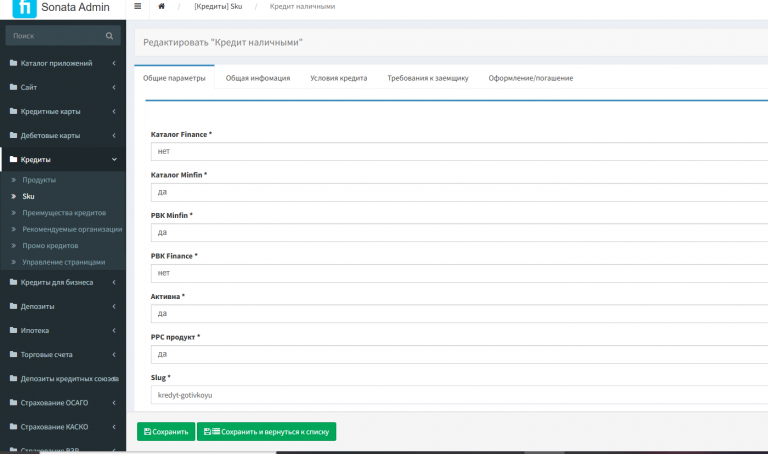Collapse the Кредиты menu section chevron

pos(114,159)
